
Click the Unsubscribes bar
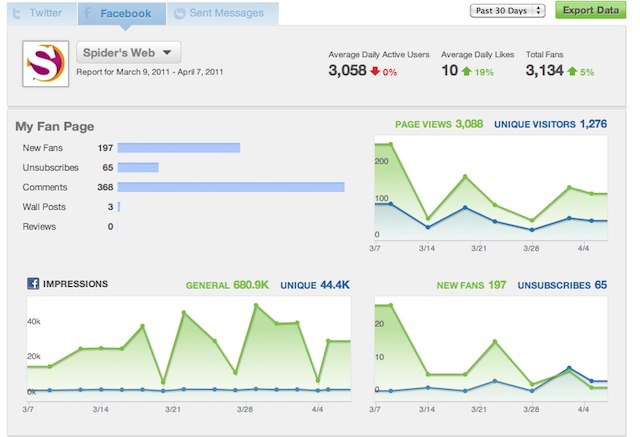click(x=138, y=167)
